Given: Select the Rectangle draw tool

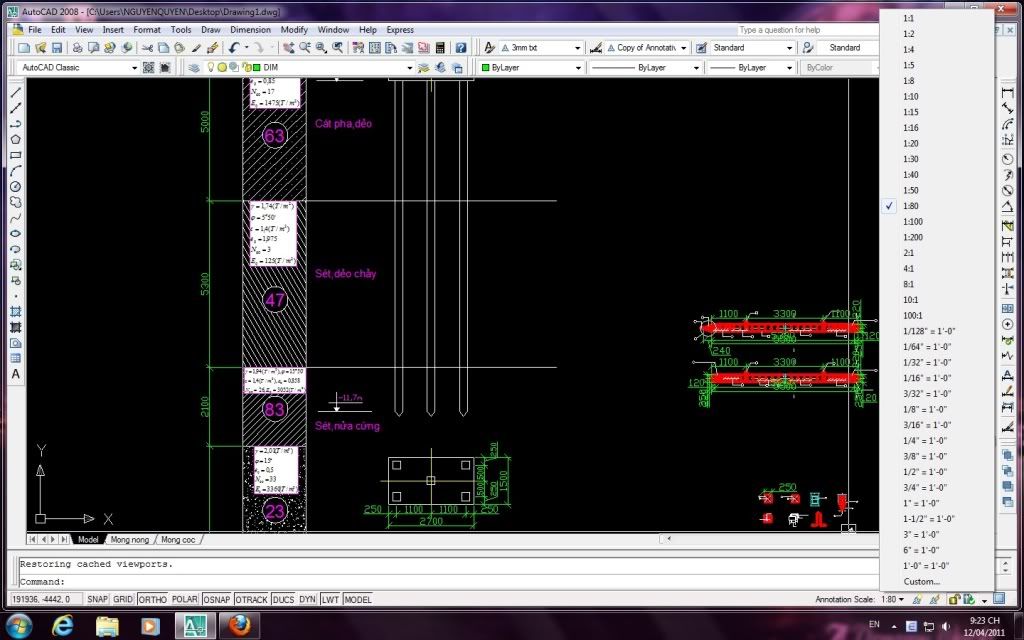Looking at the screenshot, I should (16, 155).
